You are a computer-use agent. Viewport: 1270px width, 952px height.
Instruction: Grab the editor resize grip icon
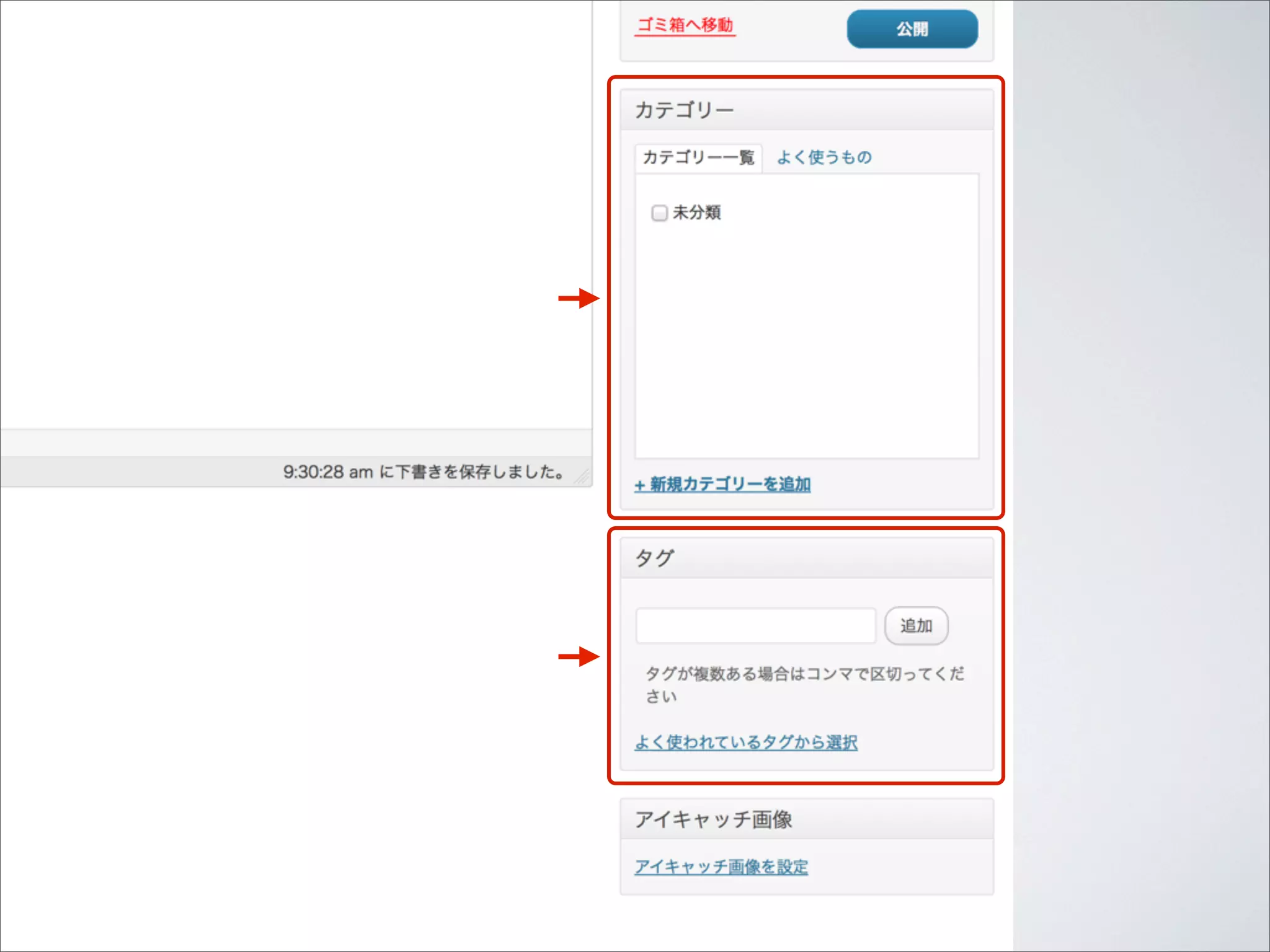tap(582, 477)
